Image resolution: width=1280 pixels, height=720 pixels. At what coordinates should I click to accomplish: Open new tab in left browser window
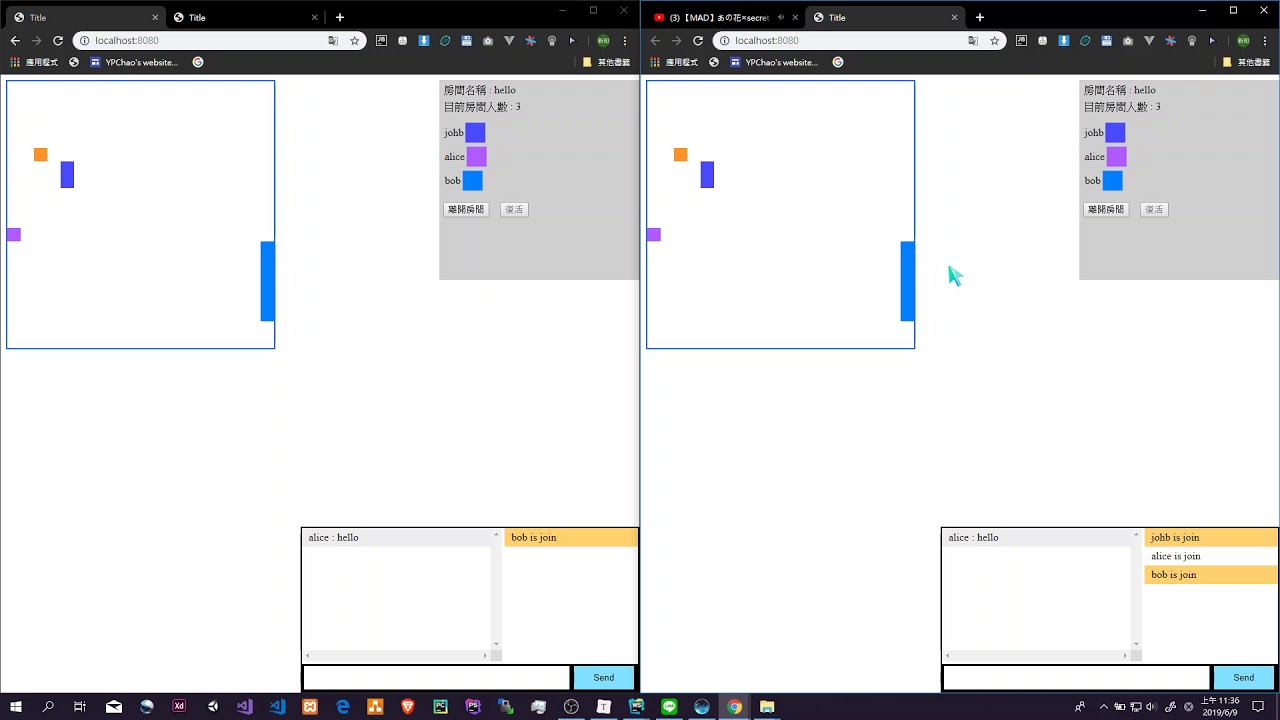(340, 17)
